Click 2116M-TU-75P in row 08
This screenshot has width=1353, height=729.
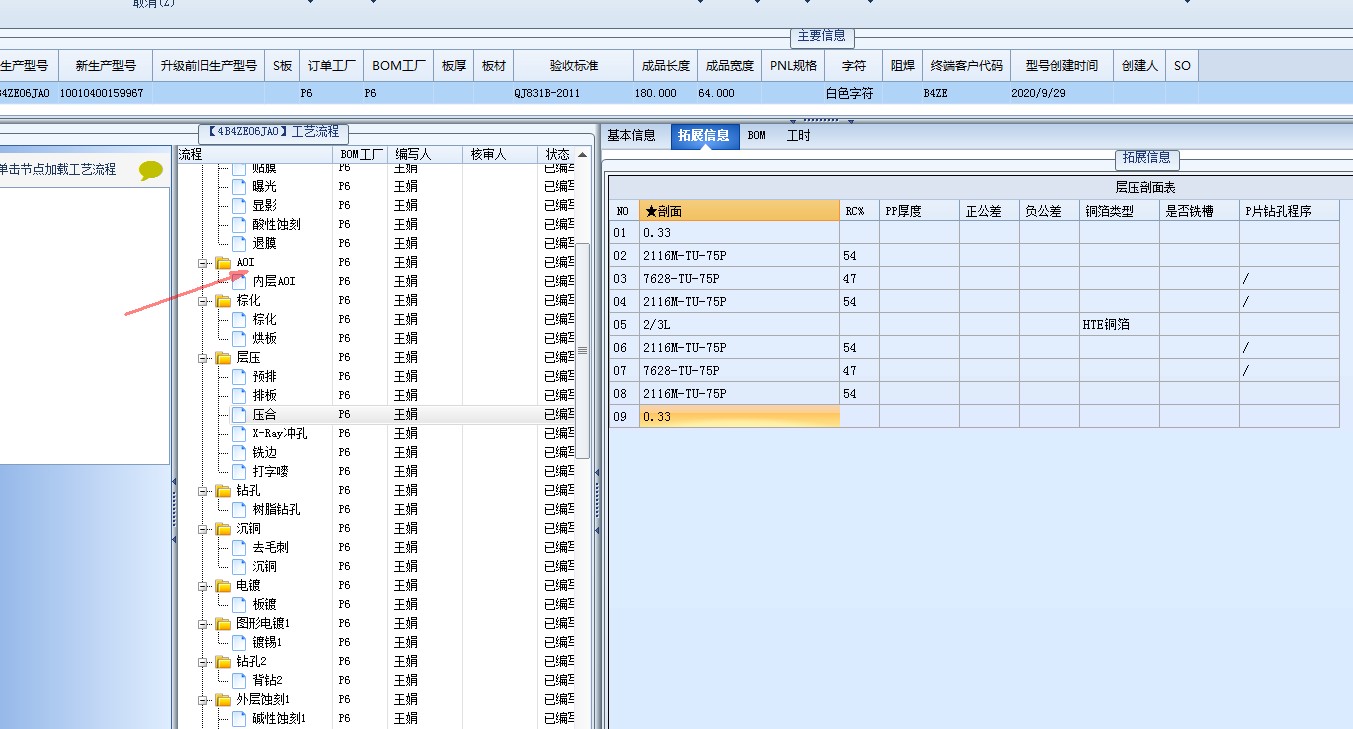coord(739,394)
